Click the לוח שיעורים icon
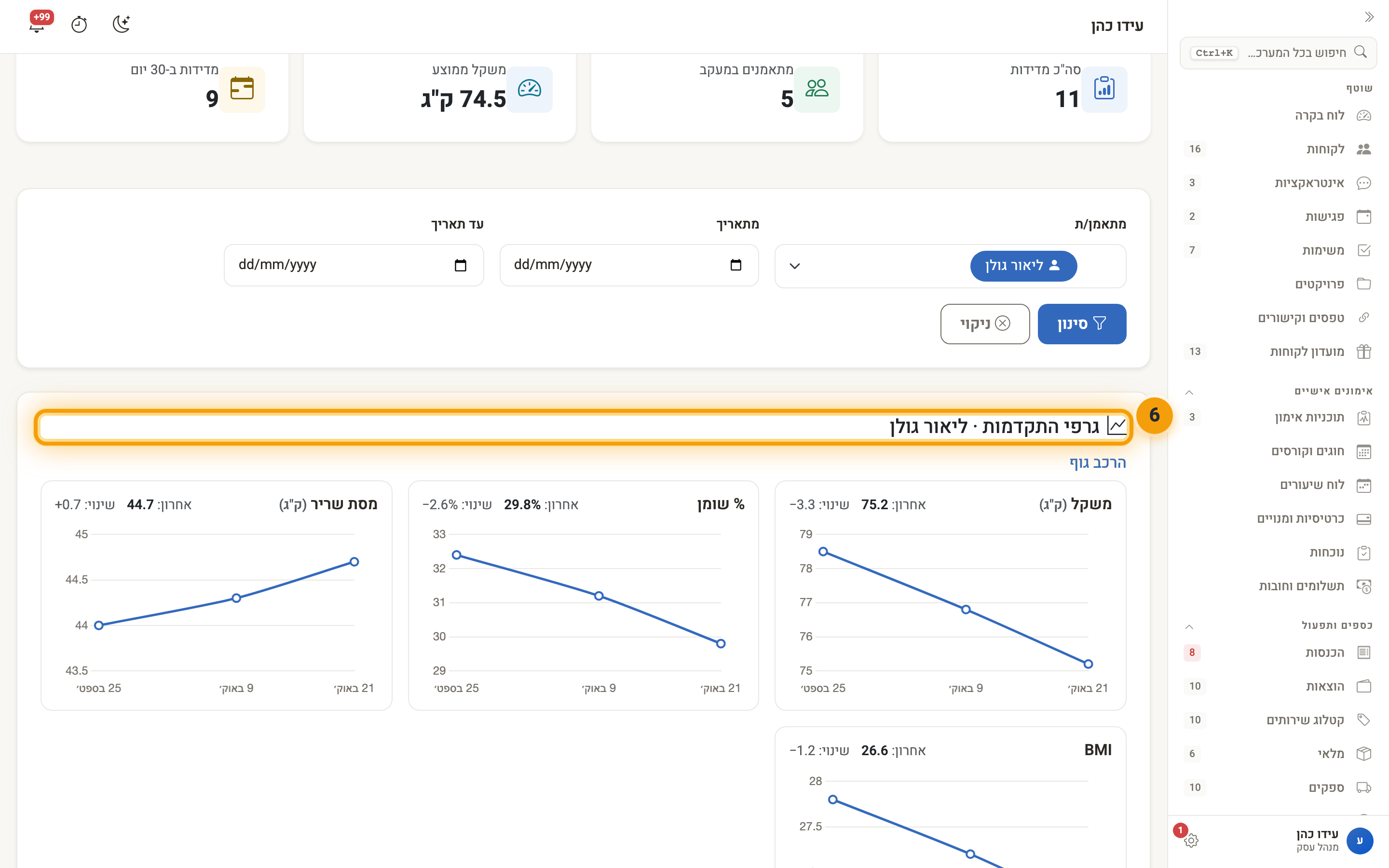Image resolution: width=1389 pixels, height=868 pixels. pos(1364,485)
